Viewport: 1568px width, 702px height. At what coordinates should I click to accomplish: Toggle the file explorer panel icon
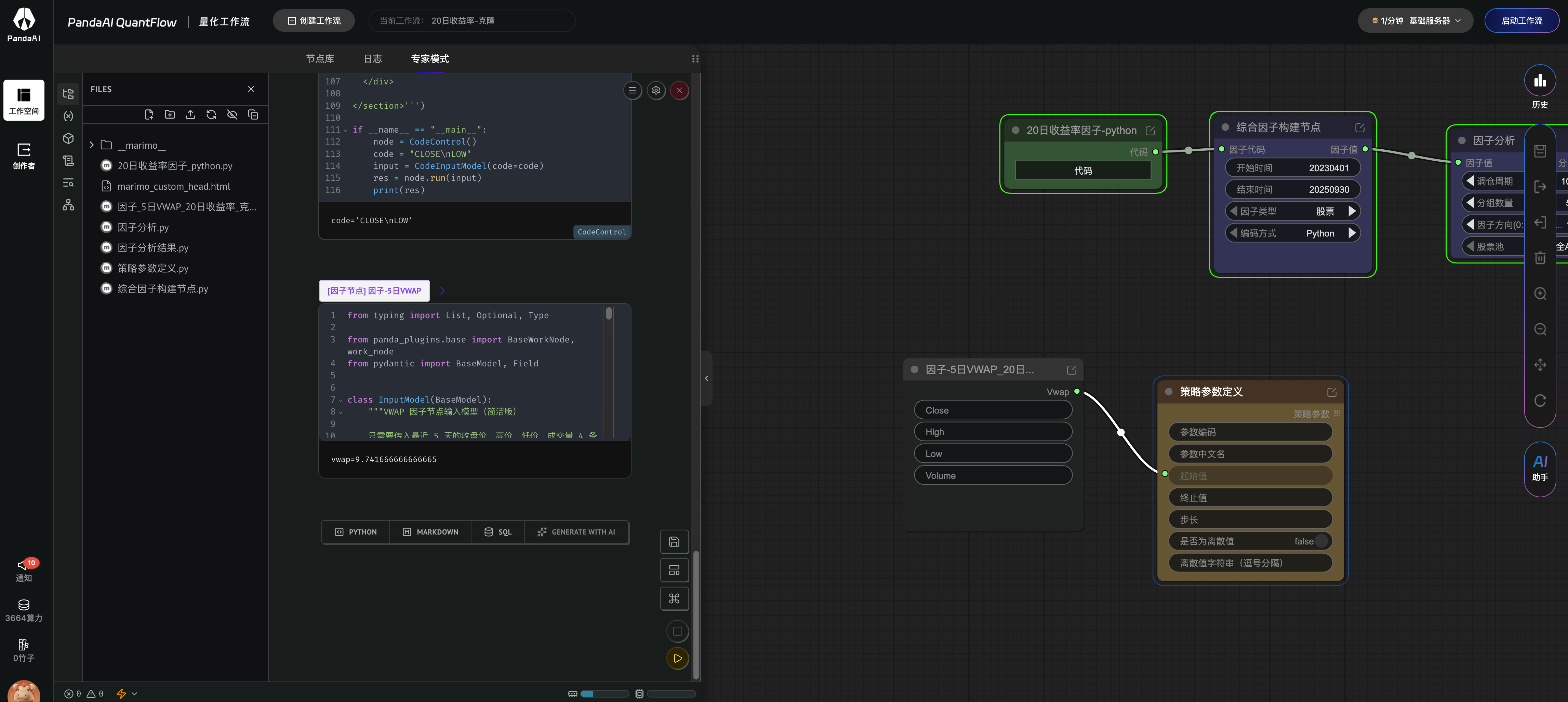(x=68, y=94)
